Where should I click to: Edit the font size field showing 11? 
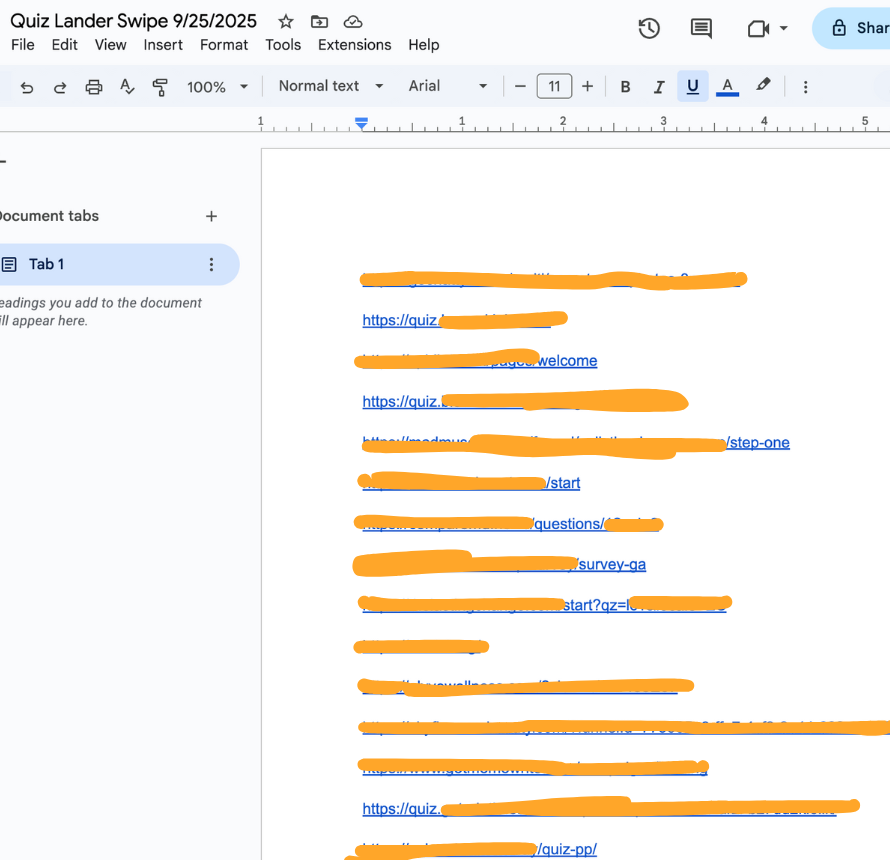(554, 86)
